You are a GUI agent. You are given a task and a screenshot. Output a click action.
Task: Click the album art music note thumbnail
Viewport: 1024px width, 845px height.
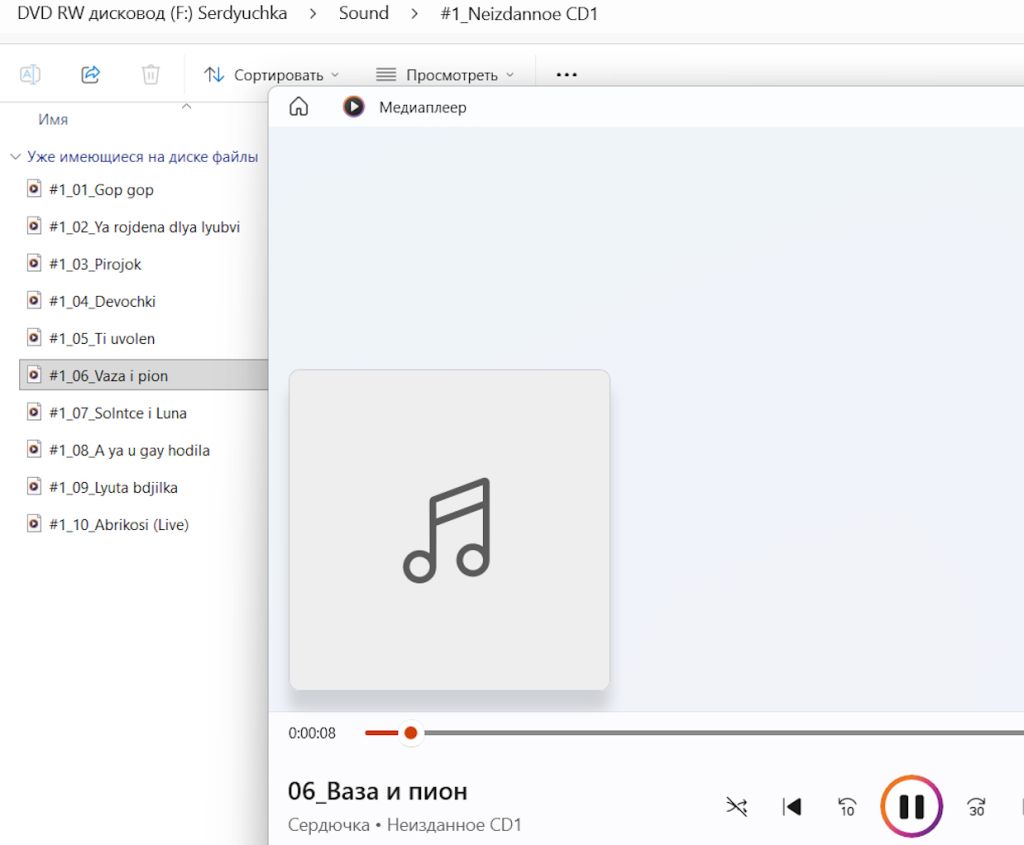coord(449,530)
